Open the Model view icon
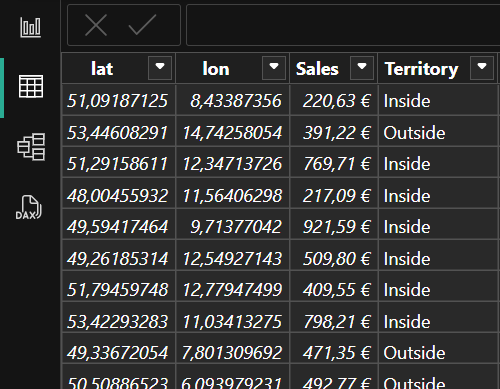The height and width of the screenshot is (389, 500). coord(31,147)
